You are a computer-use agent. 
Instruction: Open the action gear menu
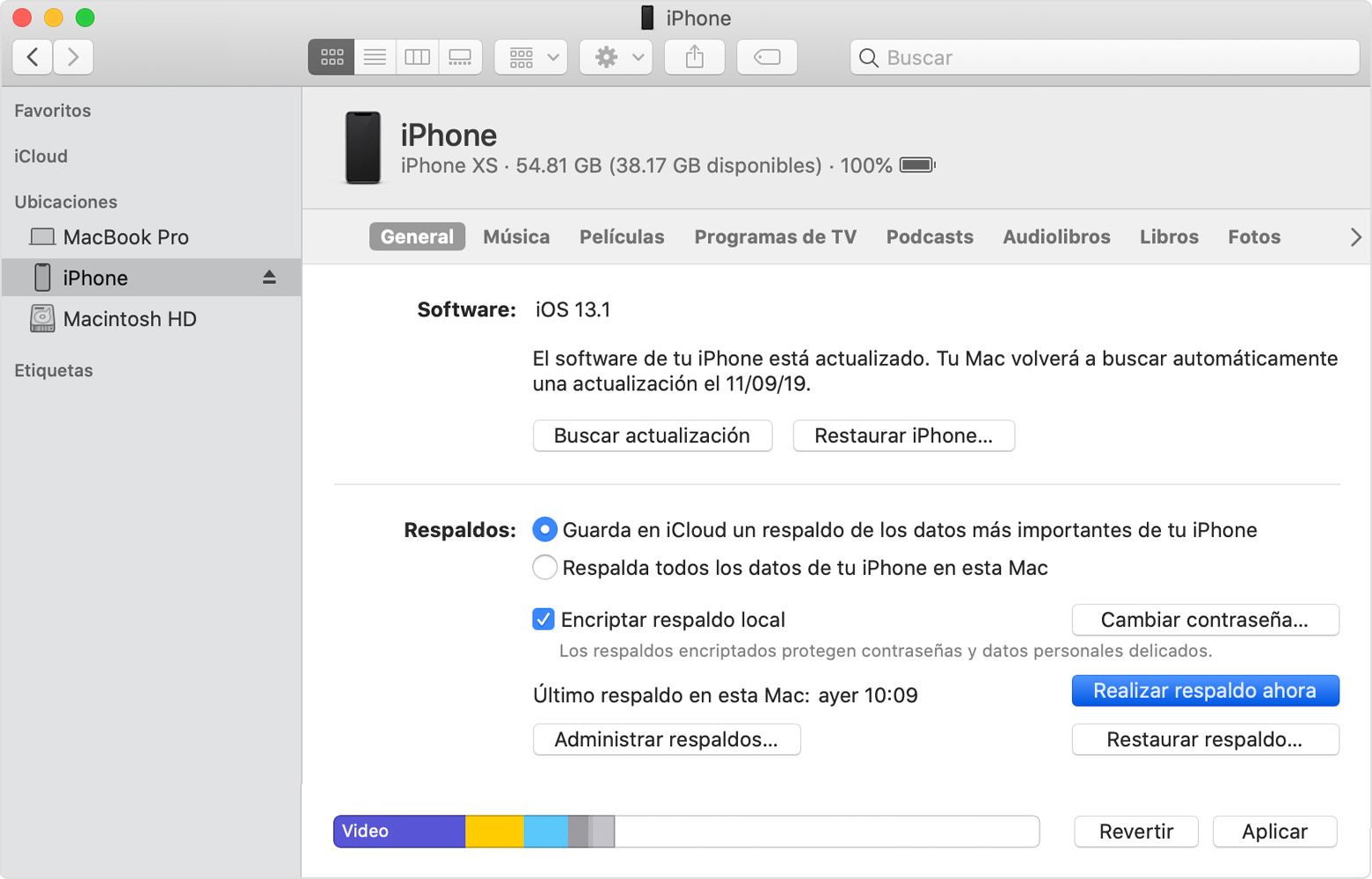coord(616,56)
